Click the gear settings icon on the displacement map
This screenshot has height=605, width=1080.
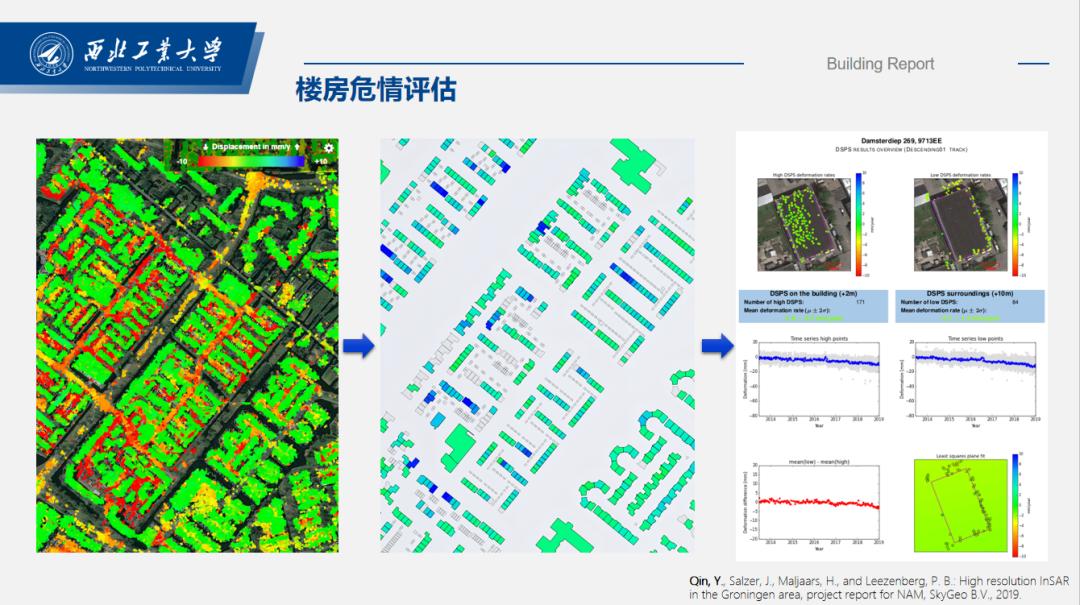click(x=329, y=148)
